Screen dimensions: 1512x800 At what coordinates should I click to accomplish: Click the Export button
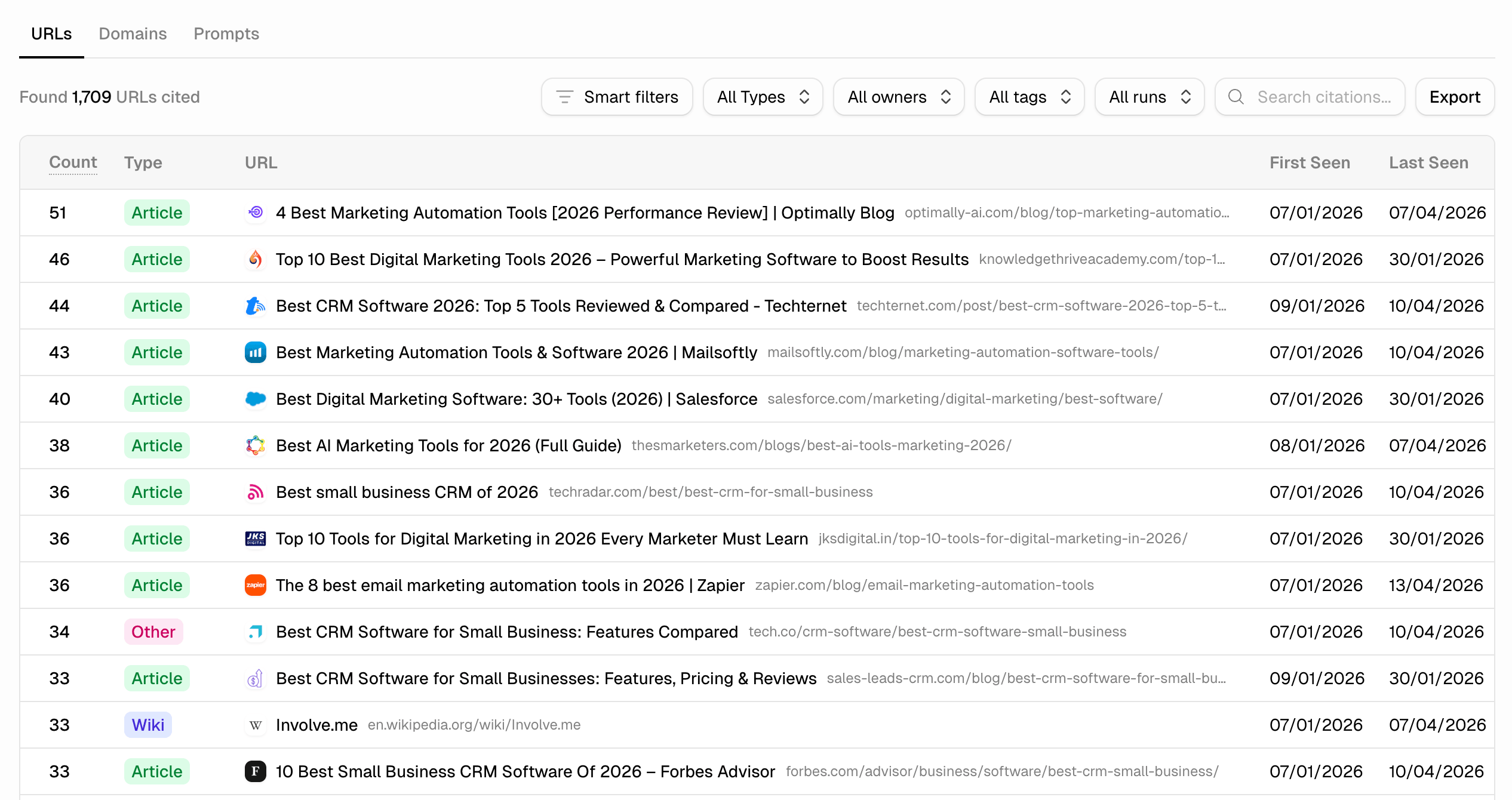click(x=1455, y=97)
